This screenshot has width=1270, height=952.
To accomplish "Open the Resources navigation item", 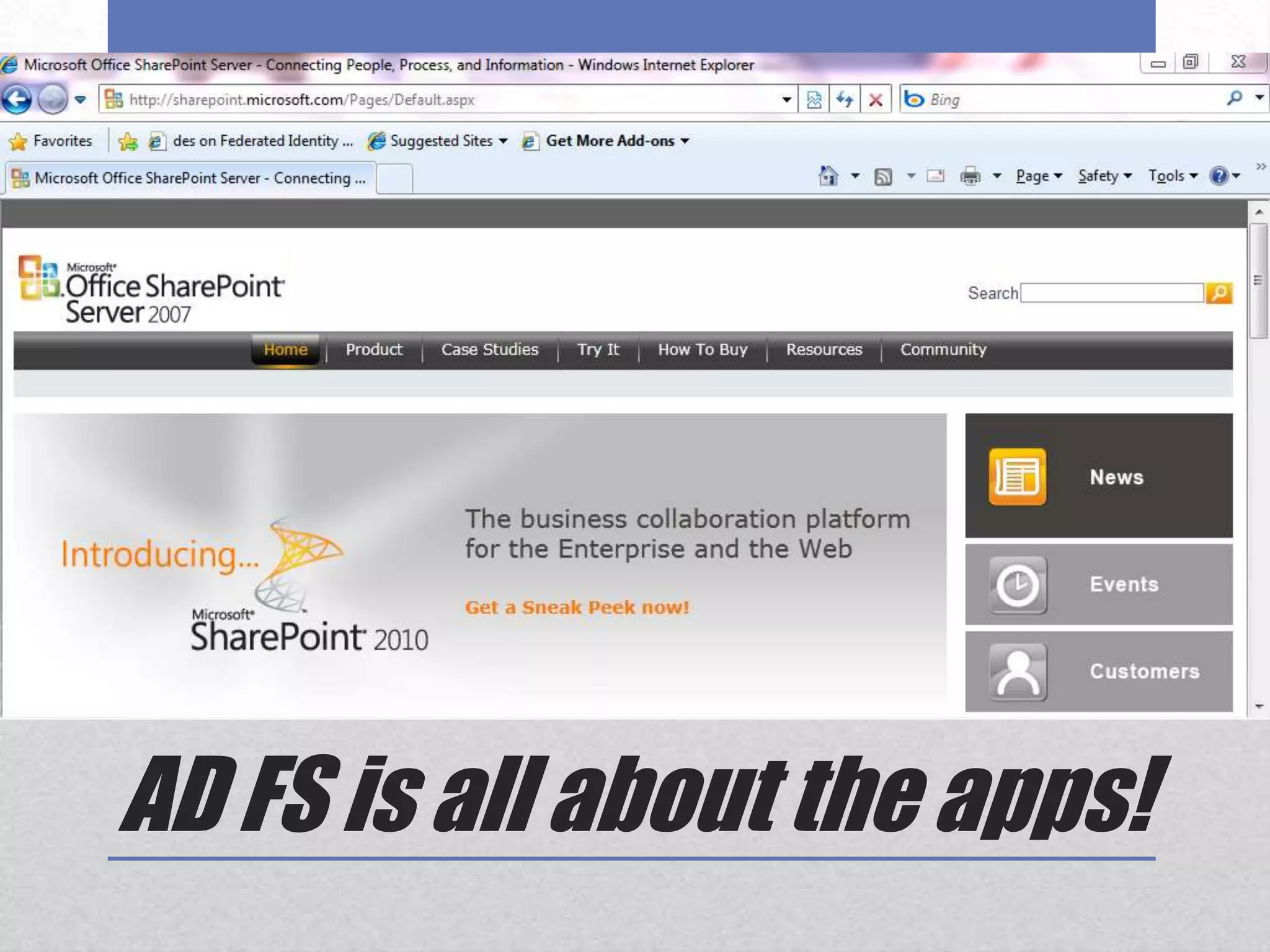I will point(824,350).
